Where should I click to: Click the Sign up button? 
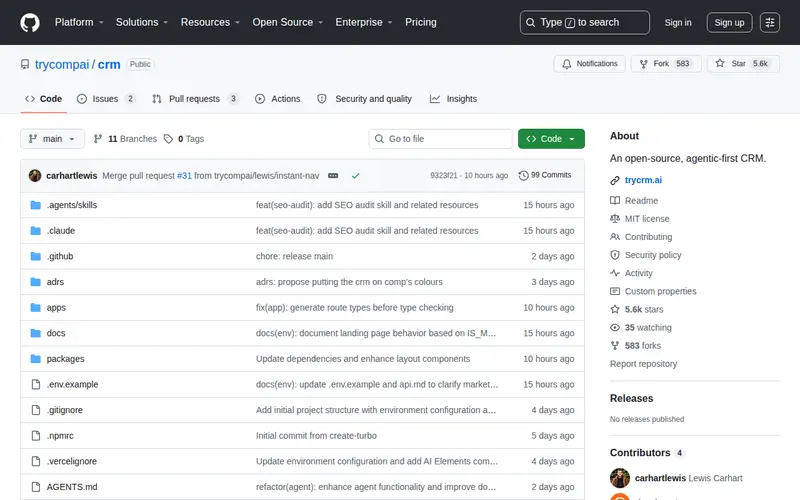729,22
